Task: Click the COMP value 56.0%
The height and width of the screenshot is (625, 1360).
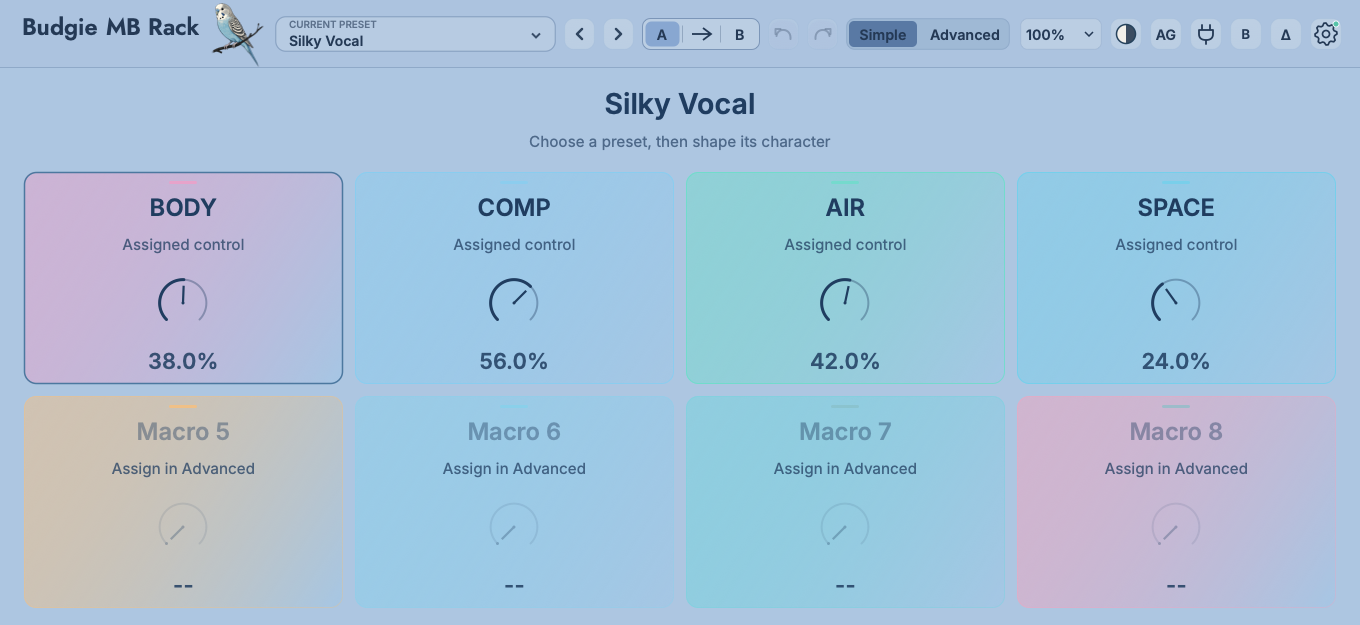Action: (514, 361)
